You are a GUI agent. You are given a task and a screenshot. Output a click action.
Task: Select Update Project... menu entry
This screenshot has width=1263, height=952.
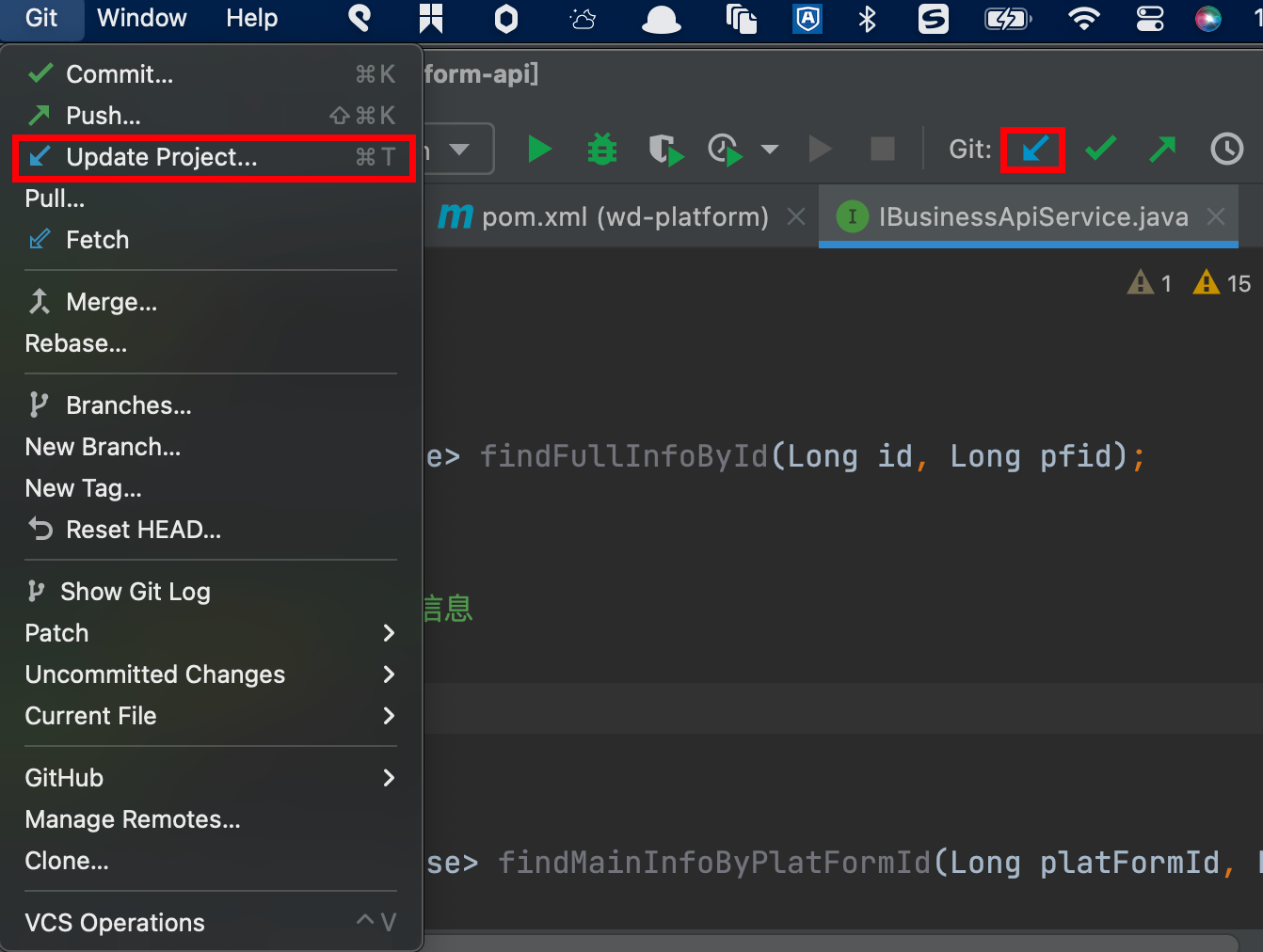[x=212, y=157]
